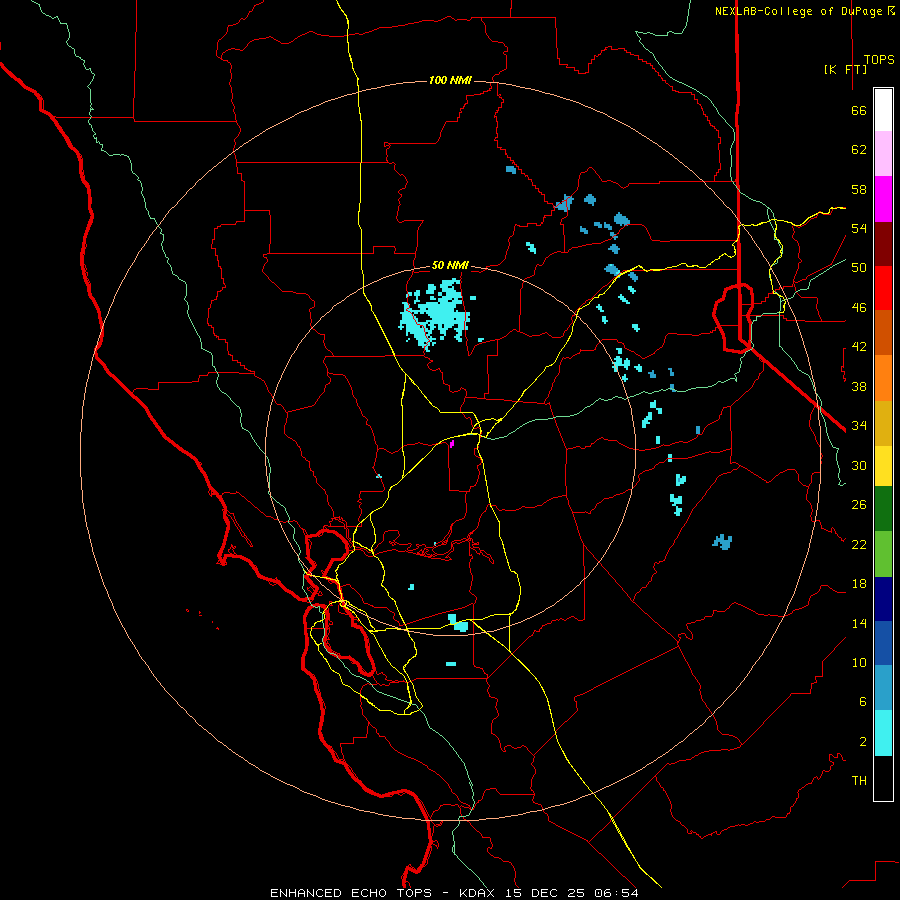Click the ENHANCED ECHO TOPS caption text
This screenshot has width=900, height=900.
351,893
